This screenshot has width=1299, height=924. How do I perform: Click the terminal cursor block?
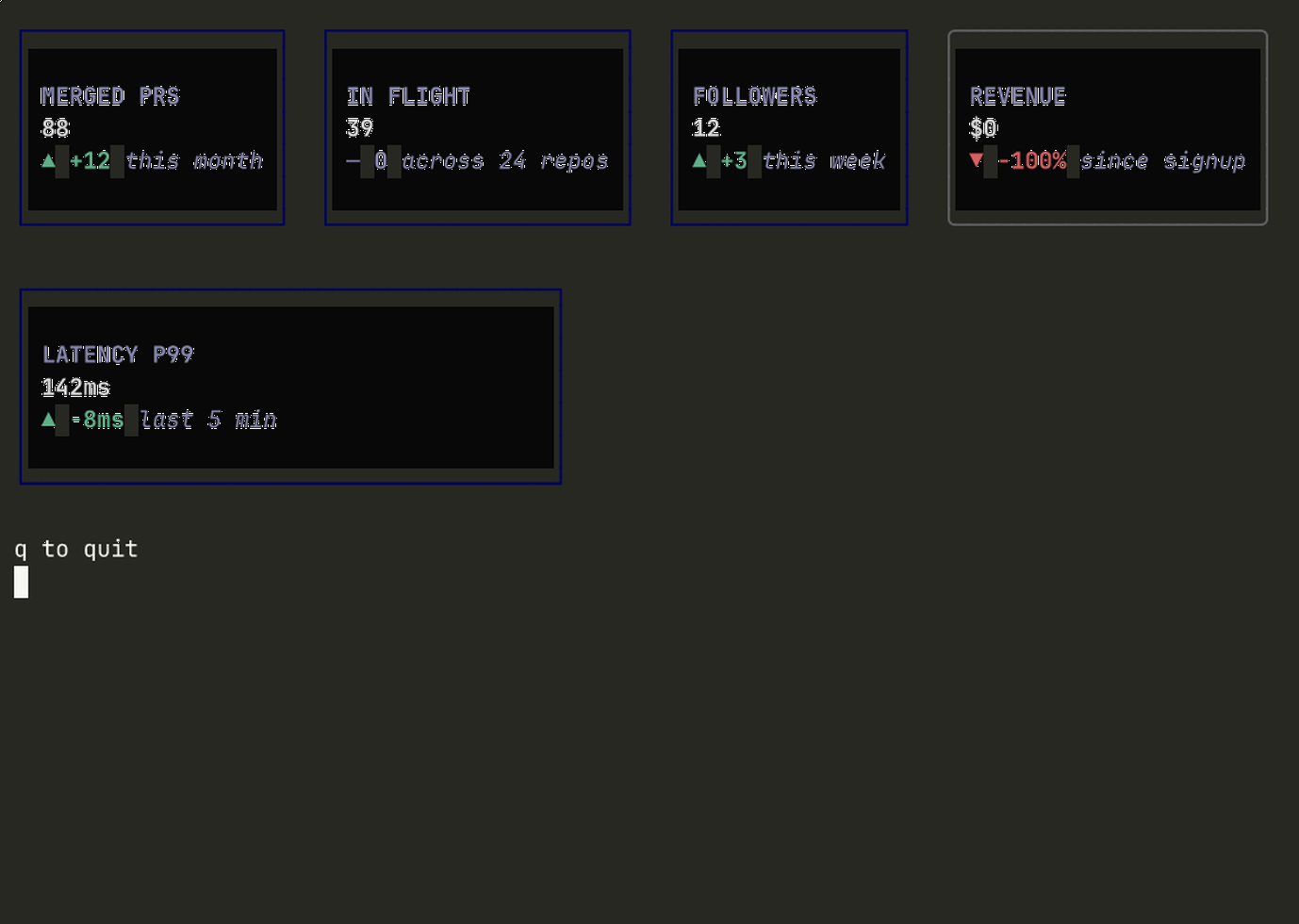[x=21, y=582]
